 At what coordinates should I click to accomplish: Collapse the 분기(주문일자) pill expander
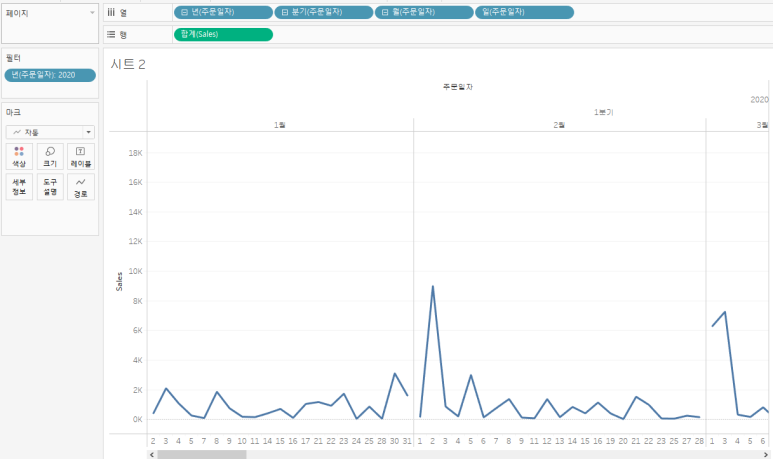(x=284, y=12)
